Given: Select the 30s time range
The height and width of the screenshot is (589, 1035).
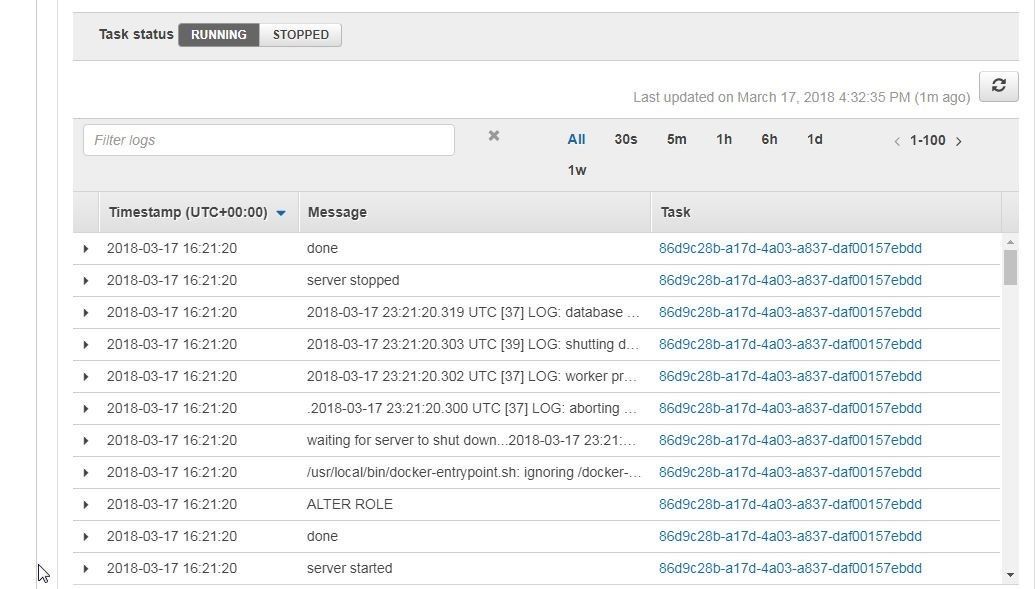Looking at the screenshot, I should (x=626, y=139).
